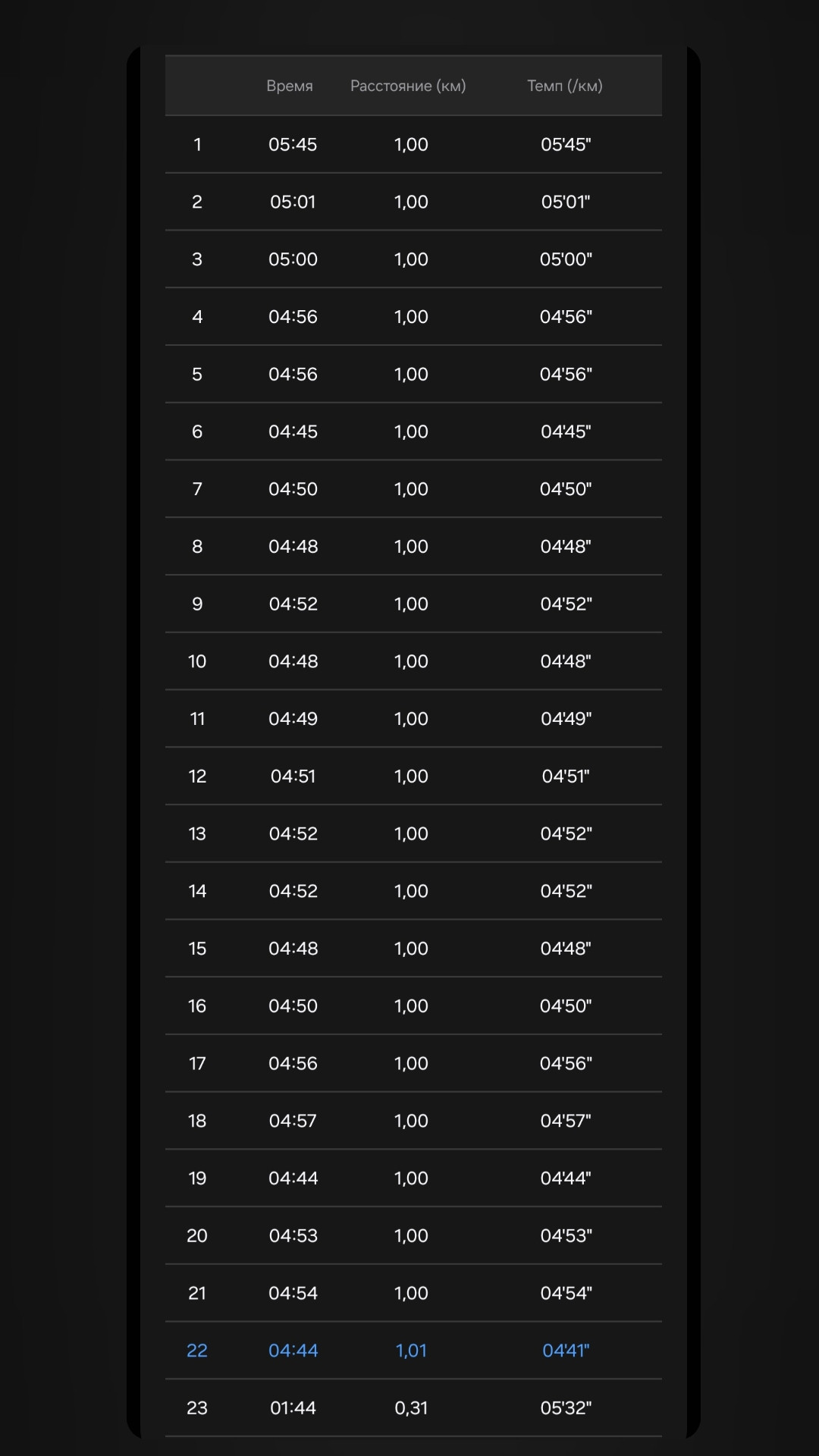This screenshot has width=819, height=1456.
Task: Click lap 23 pace 05'32"
Action: click(566, 1408)
